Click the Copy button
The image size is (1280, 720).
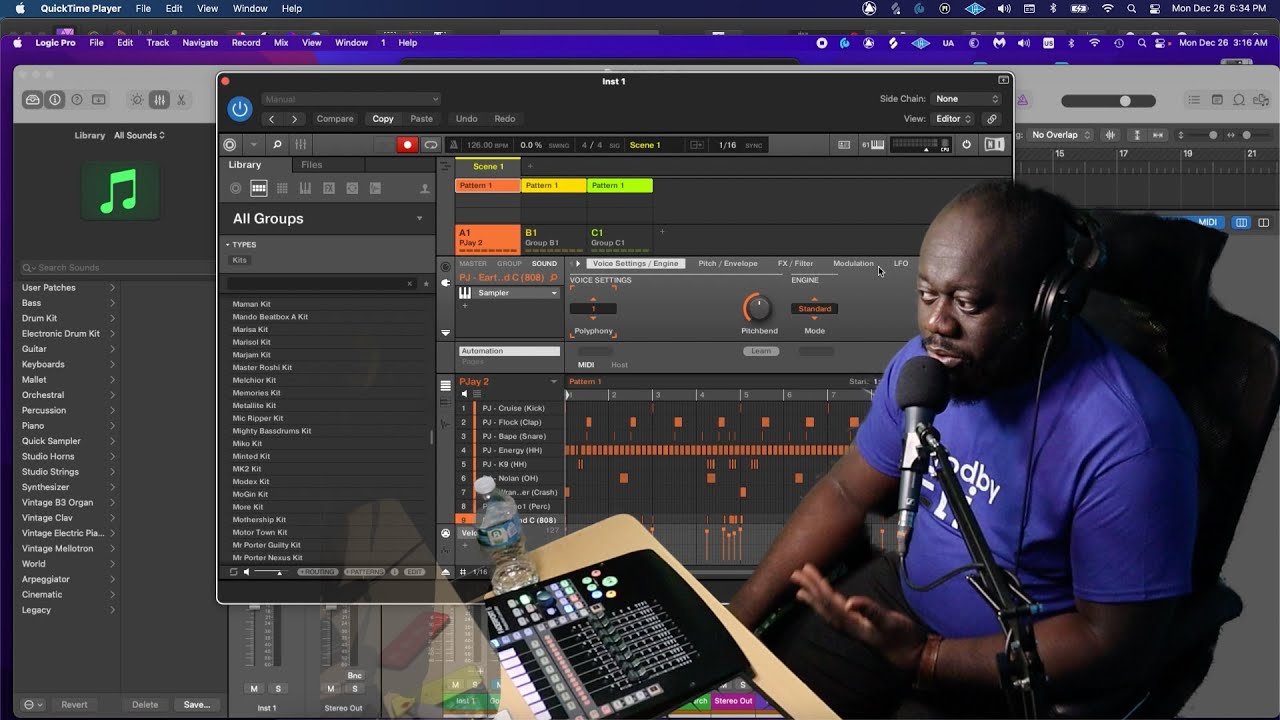pyautogui.click(x=383, y=119)
